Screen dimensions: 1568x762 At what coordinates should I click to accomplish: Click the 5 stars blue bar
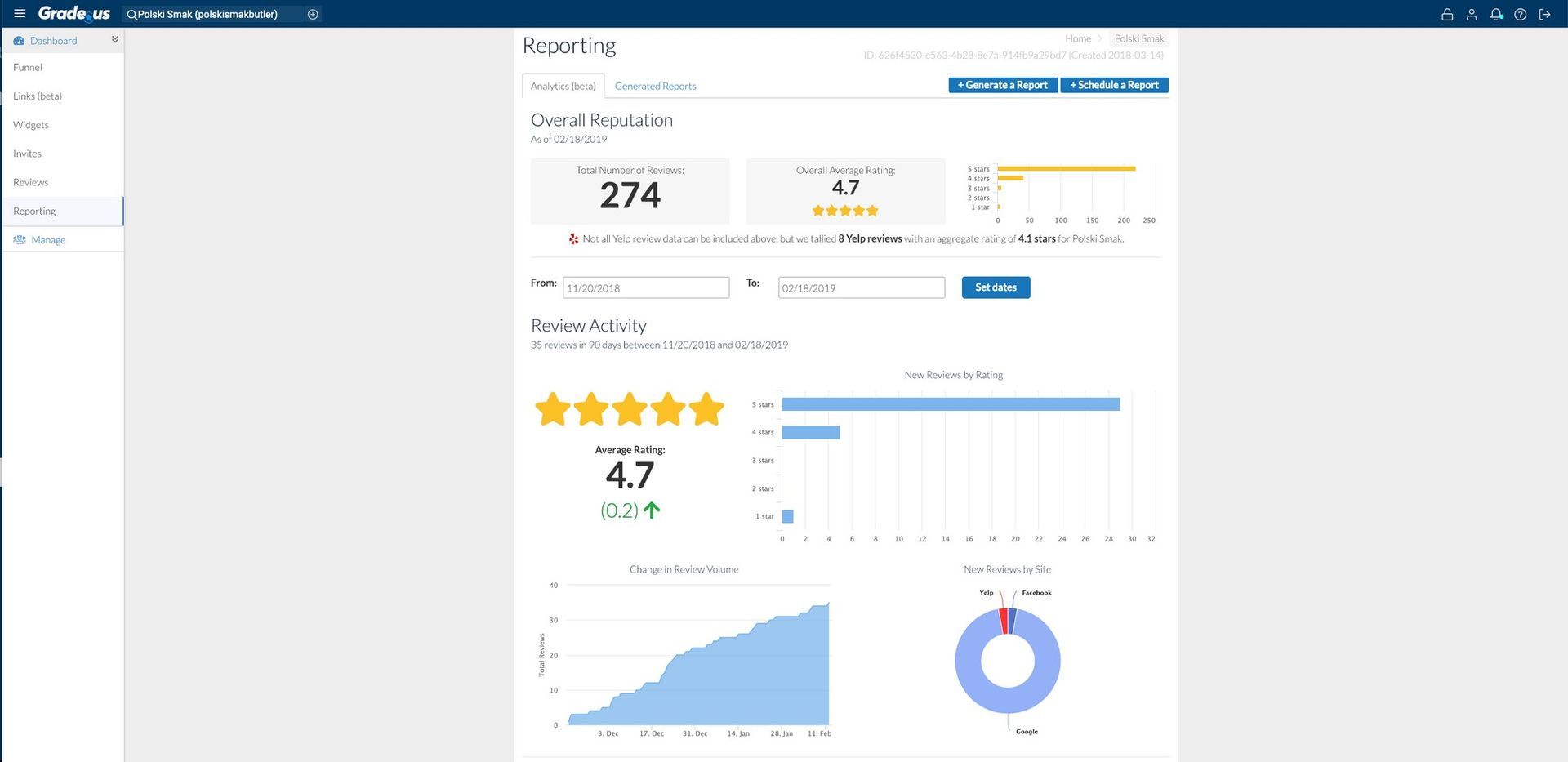tap(951, 404)
